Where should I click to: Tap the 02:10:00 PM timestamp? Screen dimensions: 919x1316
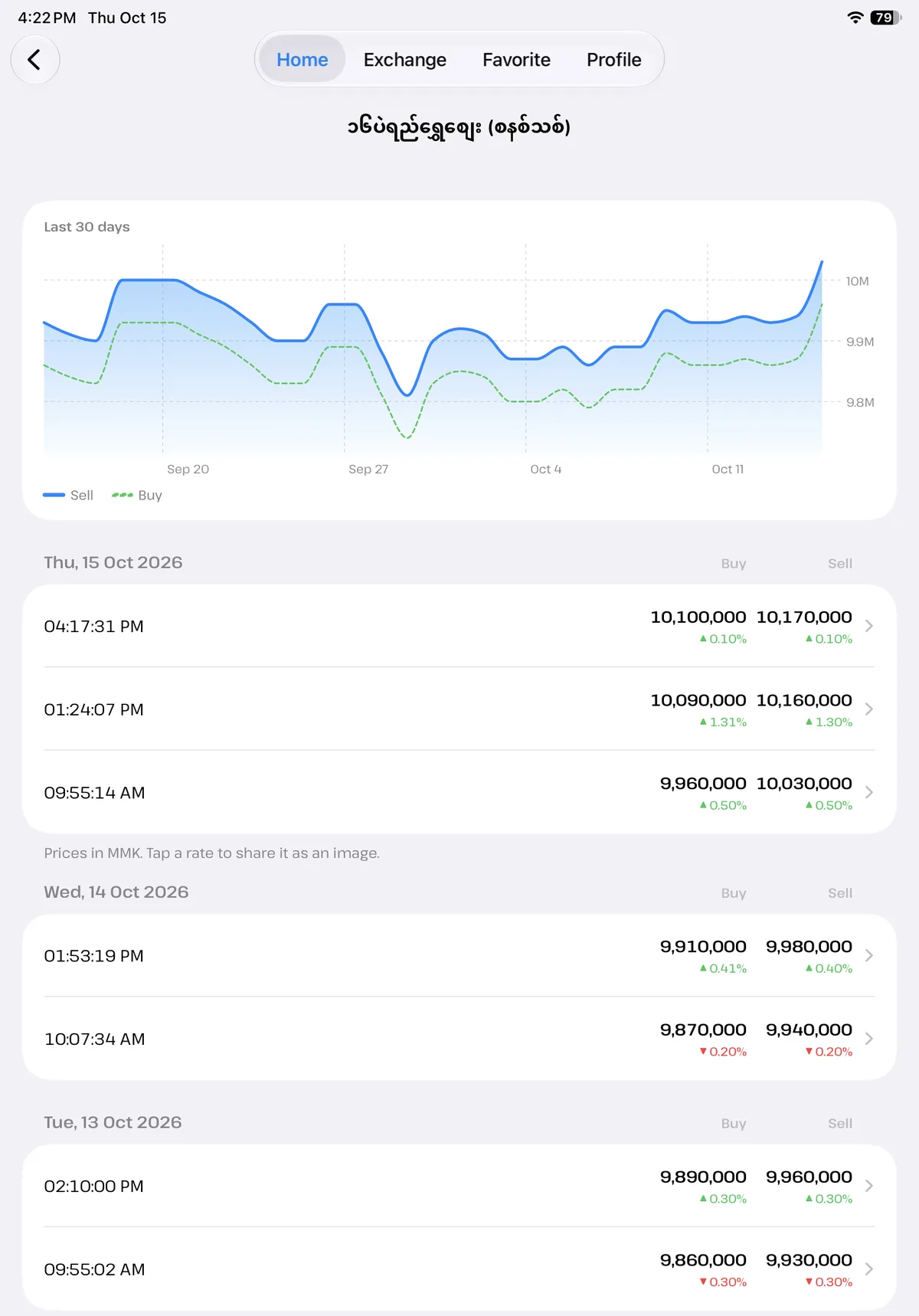(x=94, y=1187)
